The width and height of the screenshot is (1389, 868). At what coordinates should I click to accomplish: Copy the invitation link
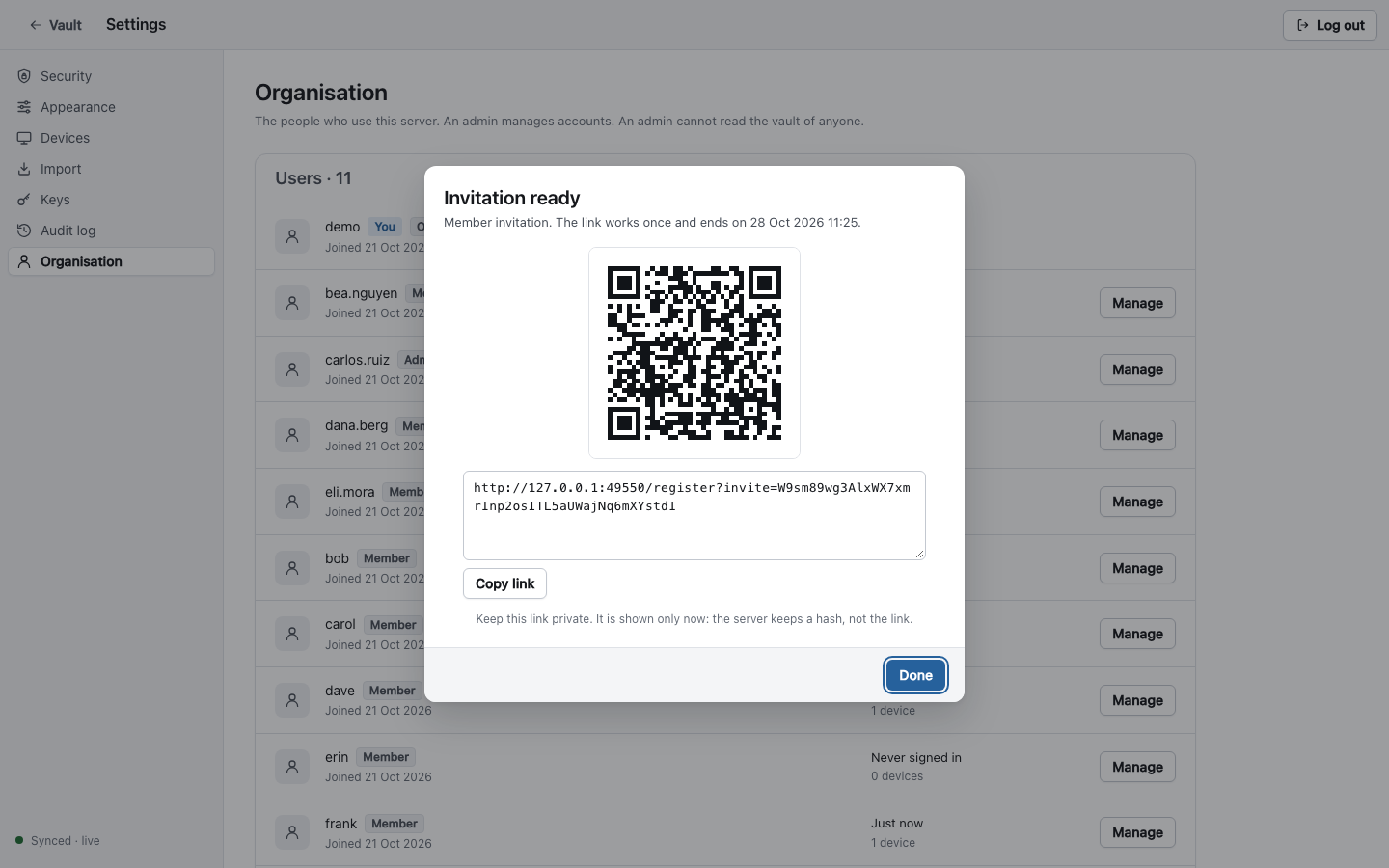click(504, 583)
